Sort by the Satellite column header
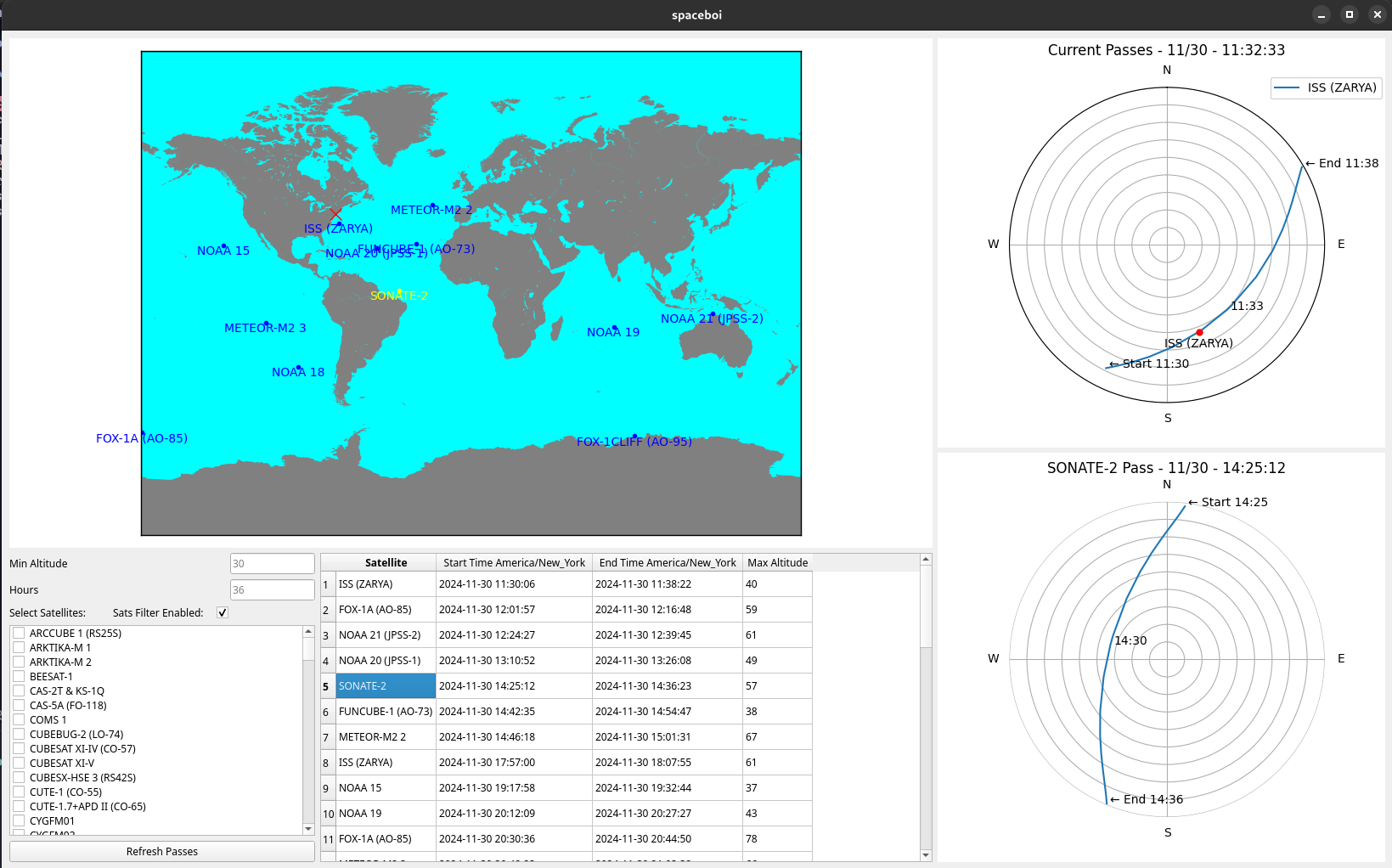This screenshot has height=868, width=1392. click(x=386, y=562)
